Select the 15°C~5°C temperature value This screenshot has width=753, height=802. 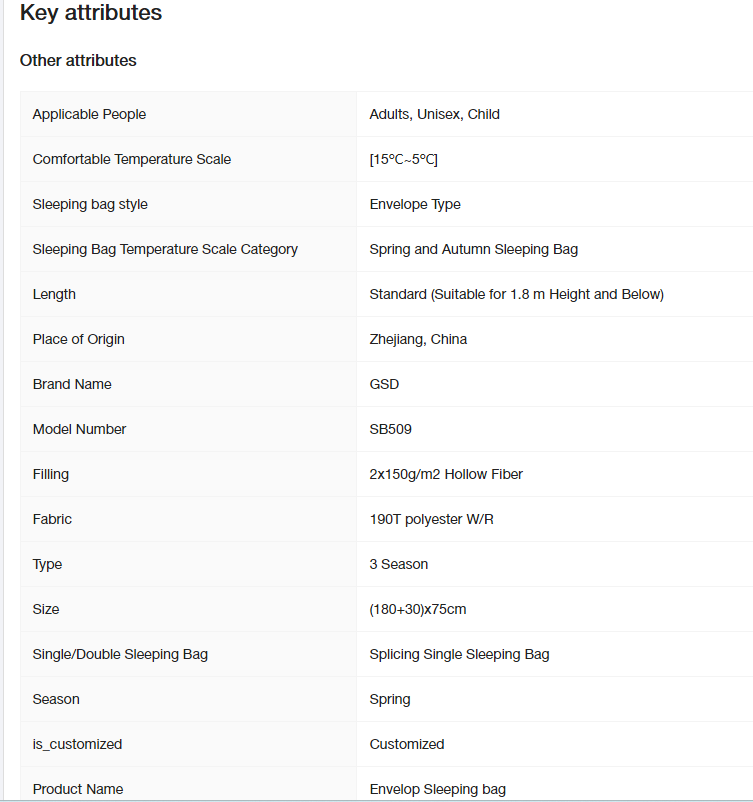[x=404, y=159]
